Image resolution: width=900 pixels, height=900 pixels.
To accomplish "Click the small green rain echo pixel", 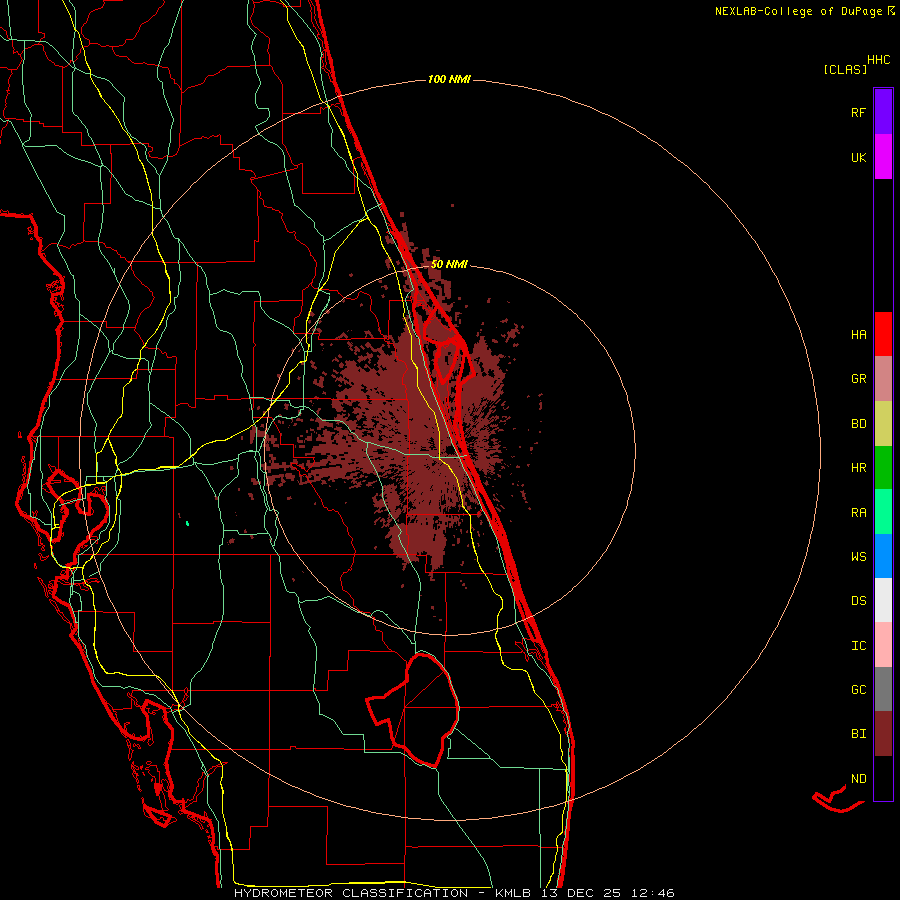I will (x=188, y=523).
